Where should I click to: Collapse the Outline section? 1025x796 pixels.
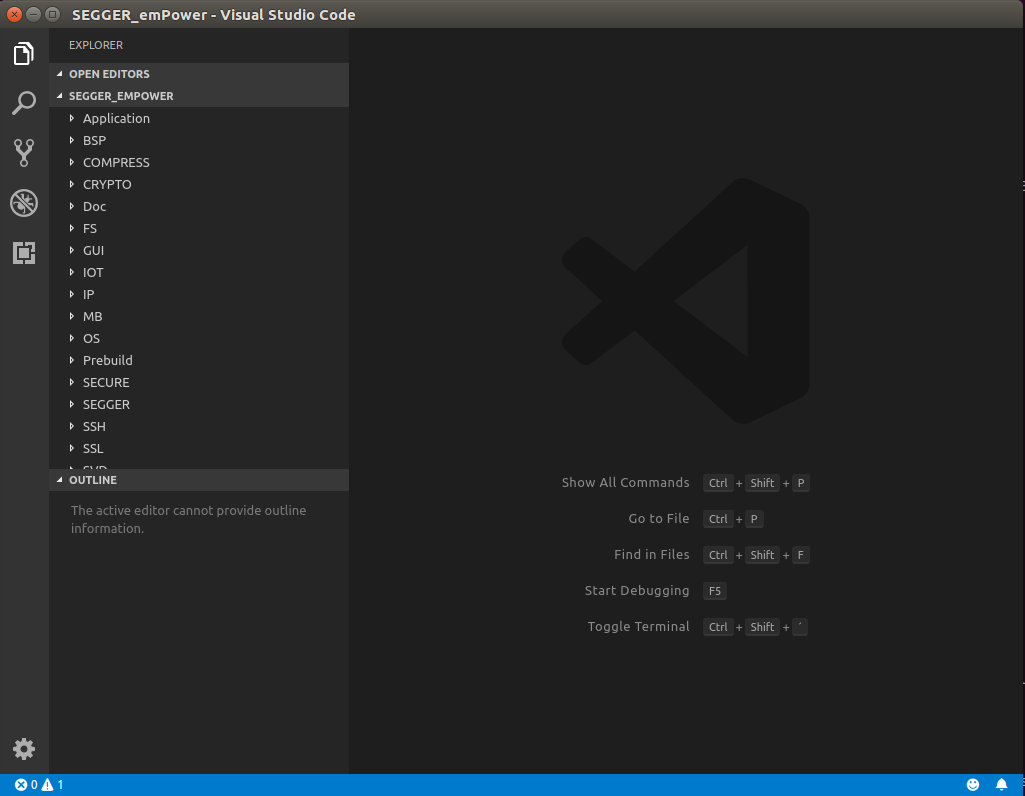pos(92,480)
